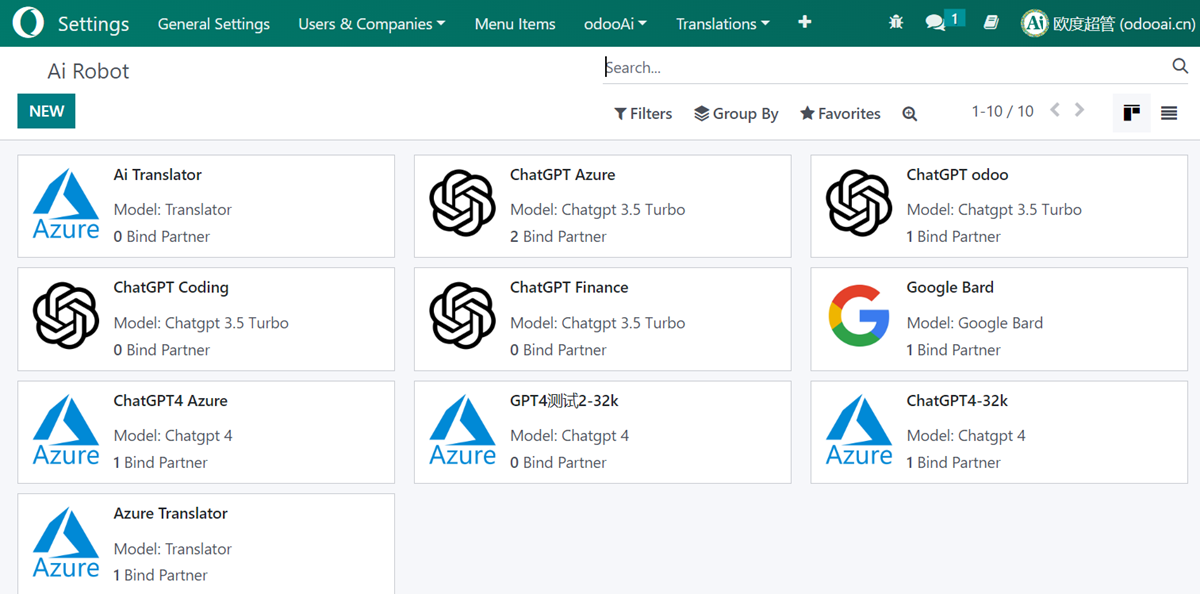This screenshot has width=1200, height=594.
Task: Click the 1-10 / 10 pager counter
Action: [1003, 111]
